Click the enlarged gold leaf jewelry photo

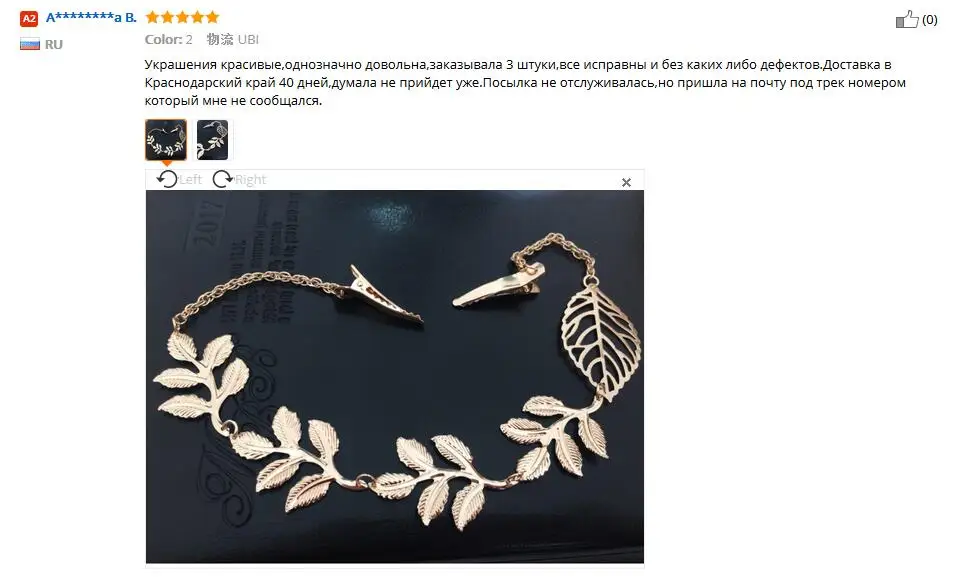[395, 377]
